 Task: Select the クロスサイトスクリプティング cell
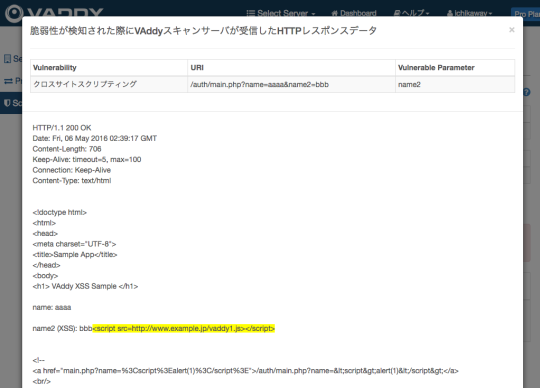109,84
